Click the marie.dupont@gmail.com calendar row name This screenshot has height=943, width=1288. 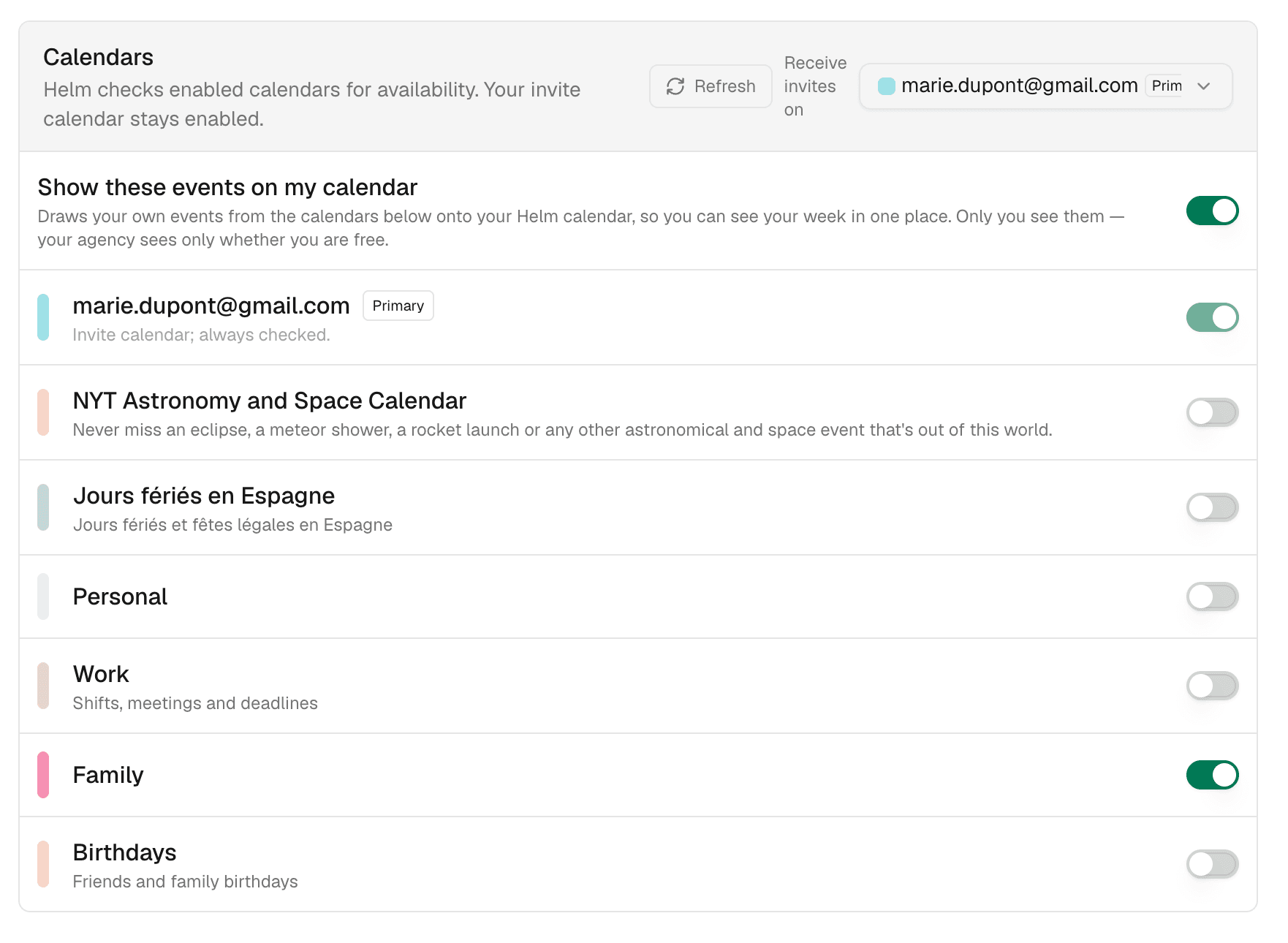pos(211,306)
